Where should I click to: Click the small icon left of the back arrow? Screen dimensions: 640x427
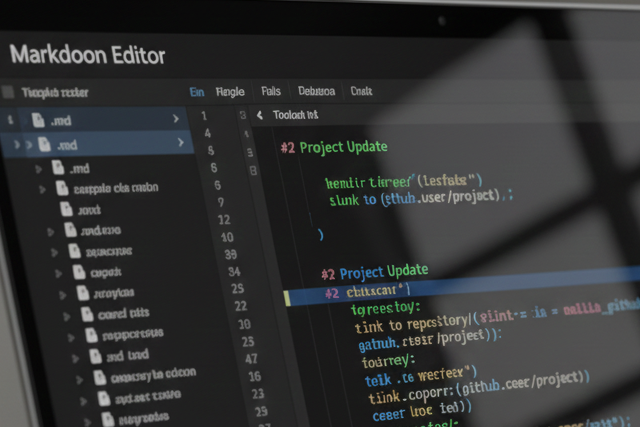[243, 116]
